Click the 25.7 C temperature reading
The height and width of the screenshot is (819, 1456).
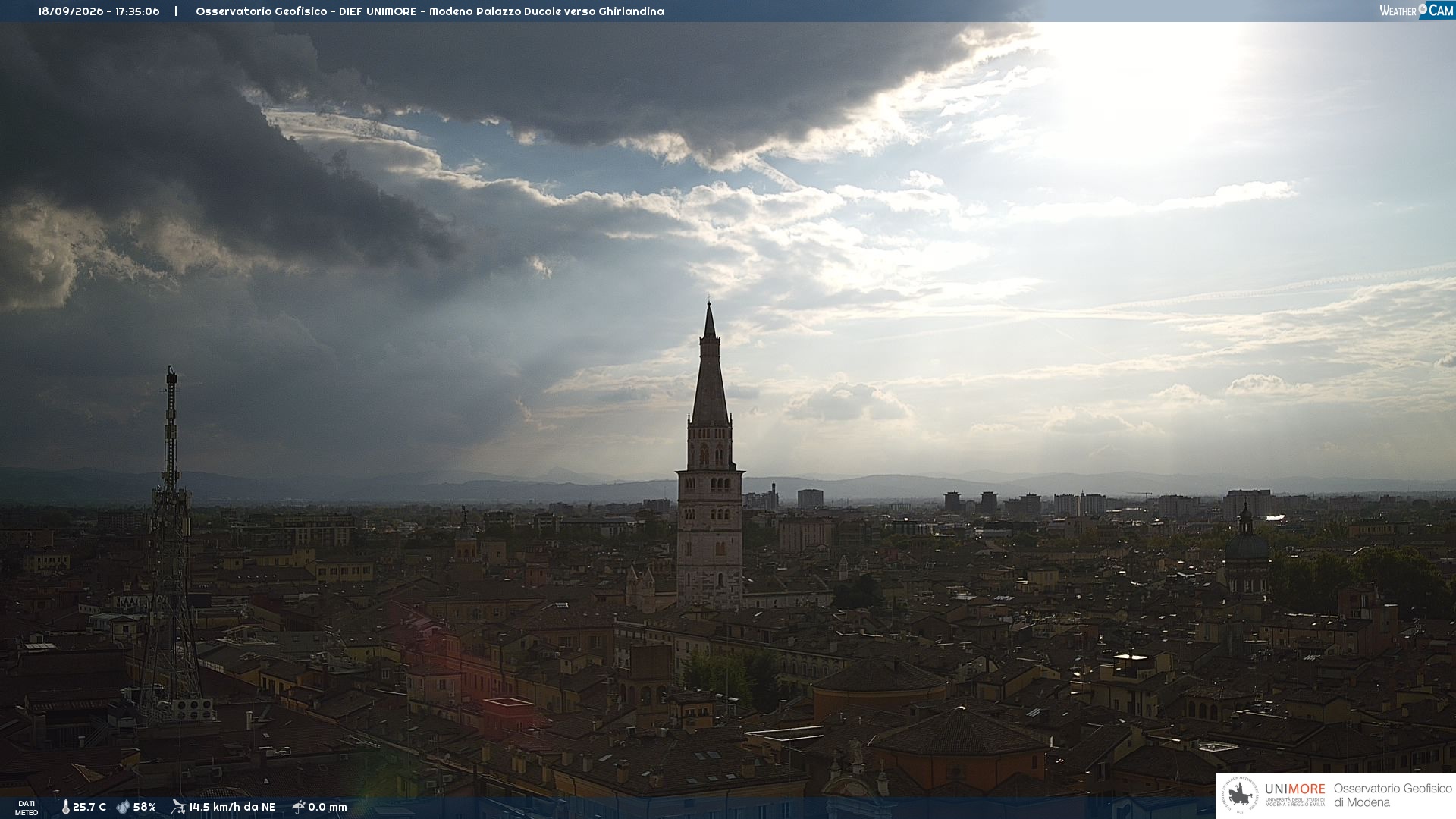pos(89,807)
